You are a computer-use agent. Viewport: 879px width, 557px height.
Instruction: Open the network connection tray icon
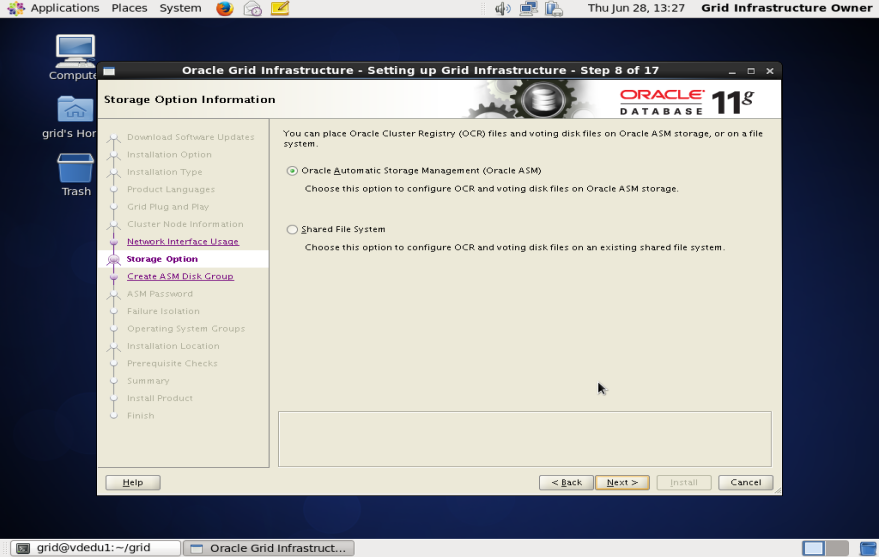point(528,8)
